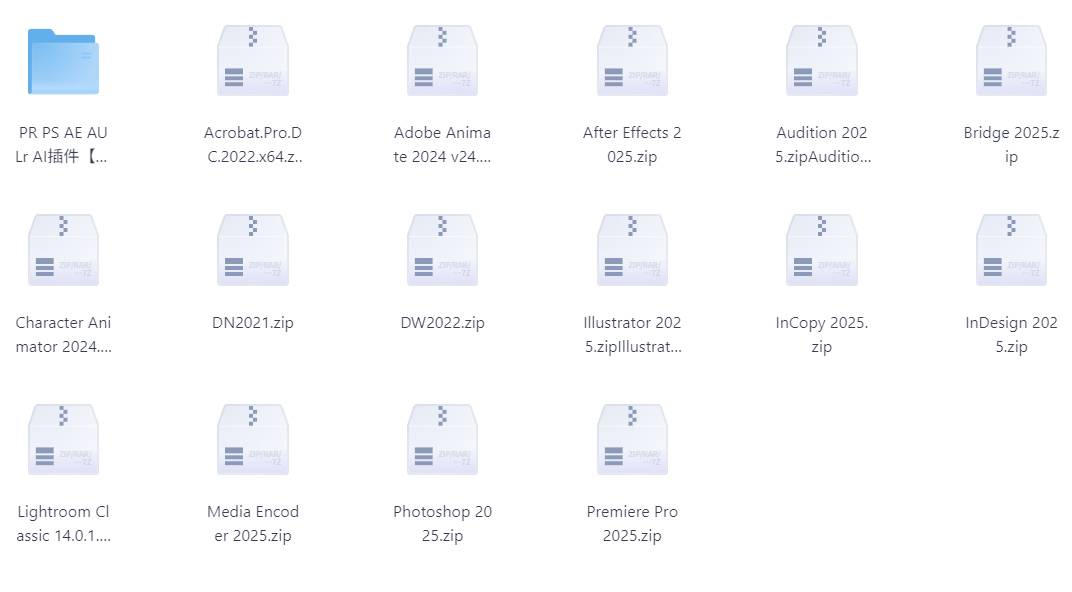Select the Acrobat.Pro.DC.2022 zip archive icon

(253, 61)
